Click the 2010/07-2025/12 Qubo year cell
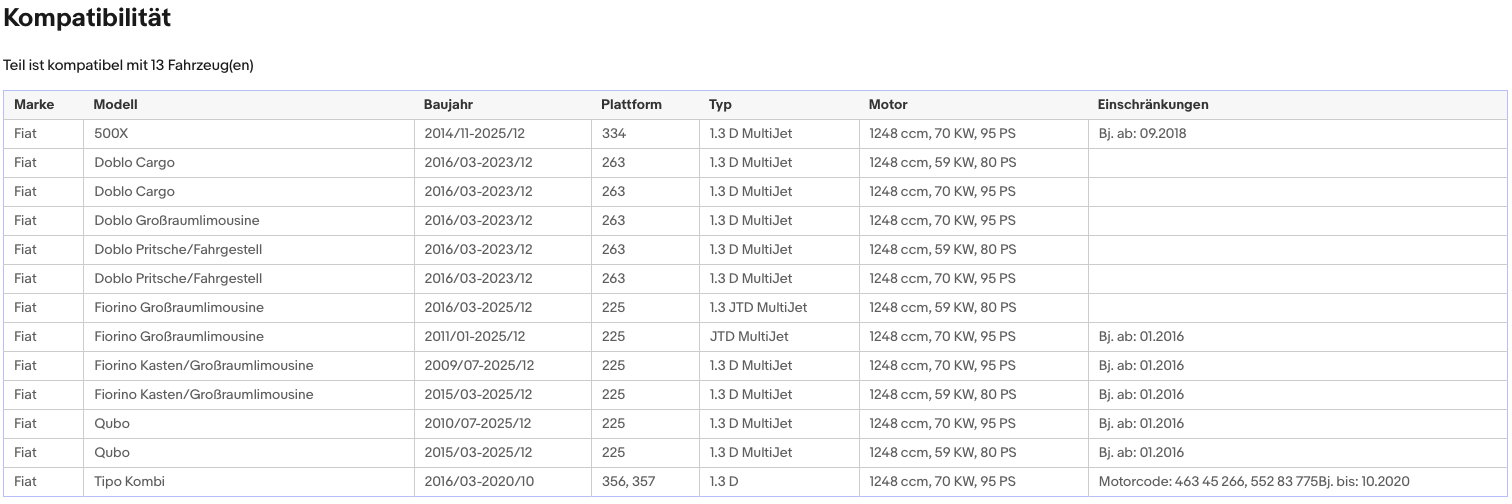The height and width of the screenshot is (504, 1512). [503, 423]
